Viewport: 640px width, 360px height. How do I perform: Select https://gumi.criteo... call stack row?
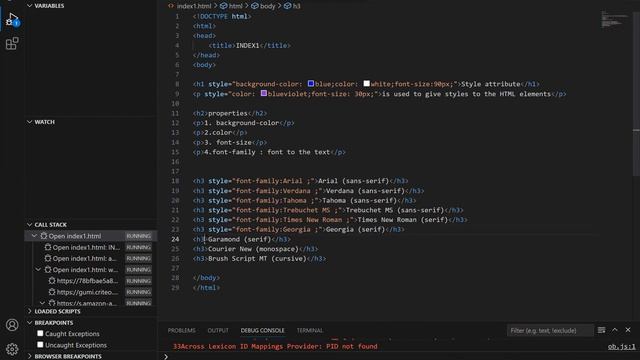pyautogui.click(x=91, y=292)
